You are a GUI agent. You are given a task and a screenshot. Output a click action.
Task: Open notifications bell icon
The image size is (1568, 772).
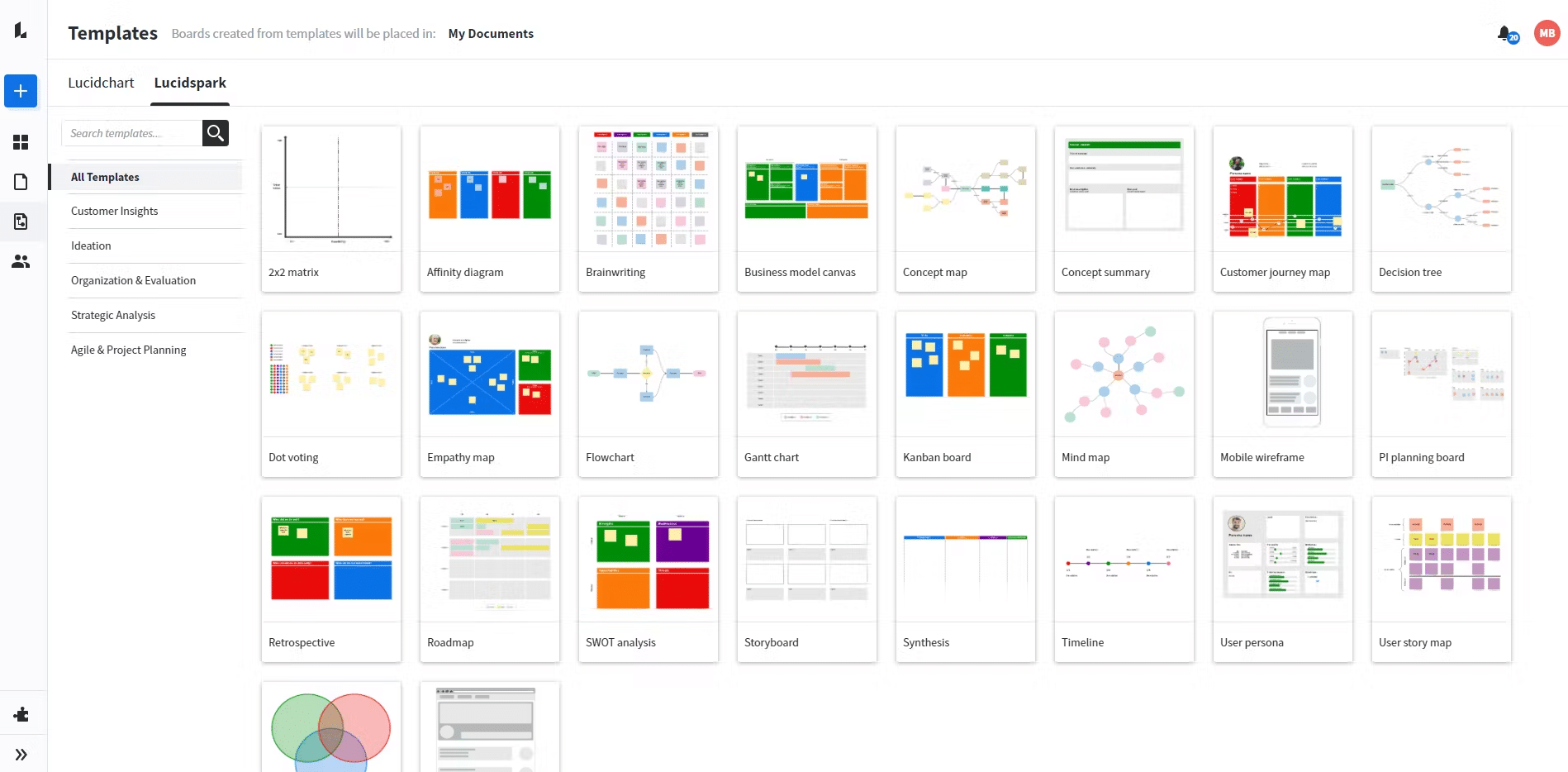1505,34
